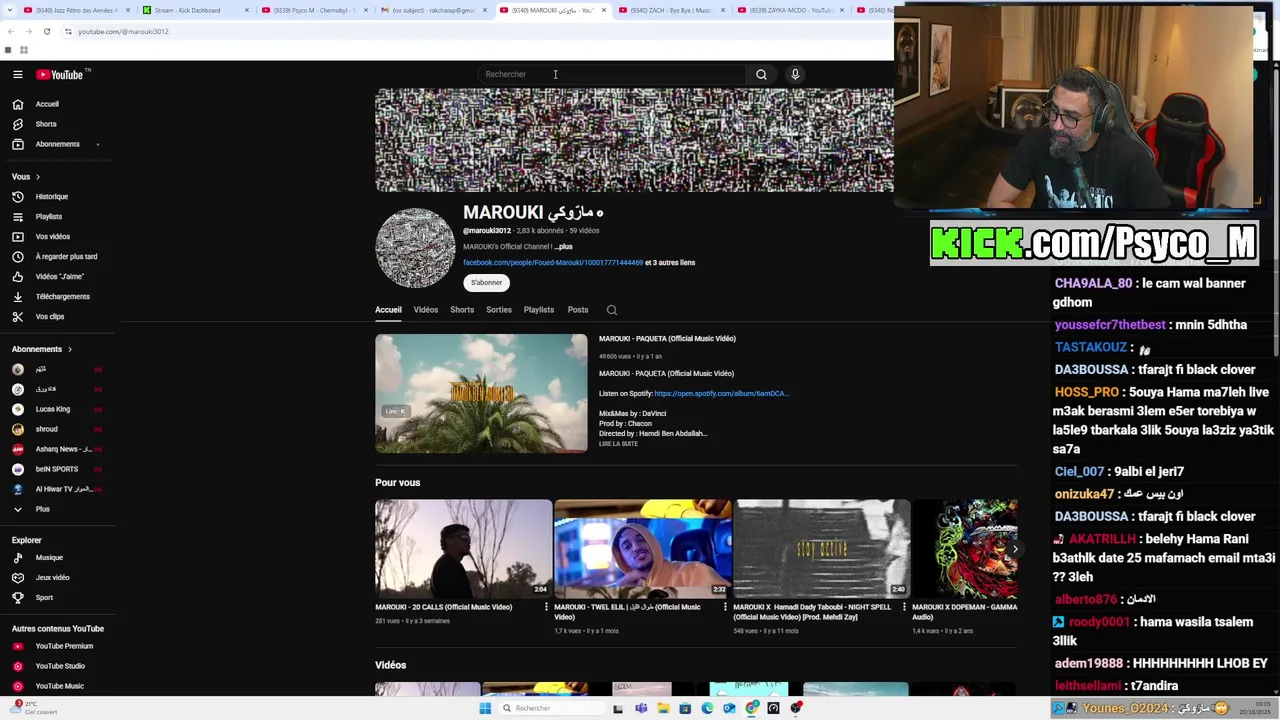Open options for TWEL ELIL video
The height and width of the screenshot is (720, 1280).
(x=725, y=607)
